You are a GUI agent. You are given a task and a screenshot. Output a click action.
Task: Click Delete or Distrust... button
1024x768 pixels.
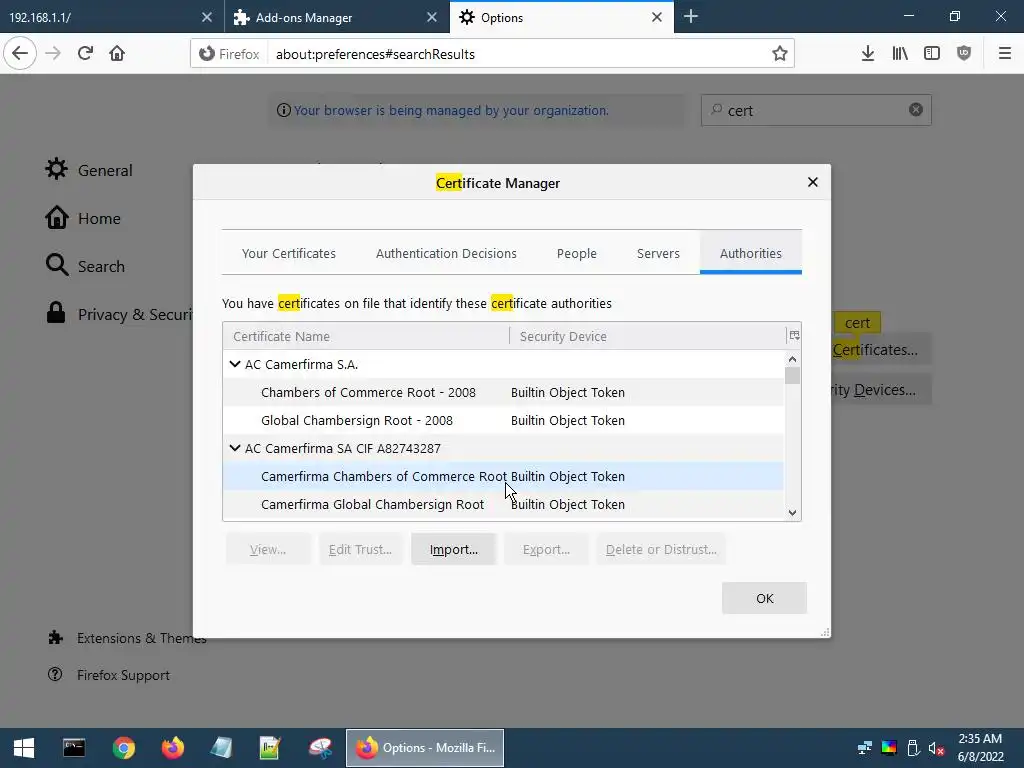pyautogui.click(x=661, y=549)
